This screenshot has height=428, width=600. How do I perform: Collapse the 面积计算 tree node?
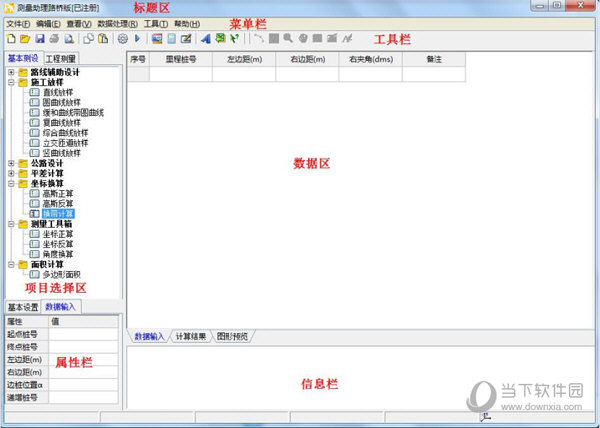[11, 264]
